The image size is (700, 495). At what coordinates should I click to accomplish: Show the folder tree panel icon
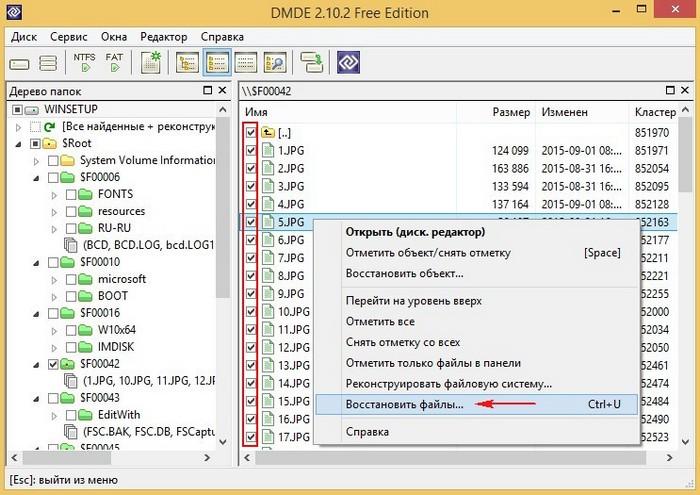pyautogui.click(x=187, y=62)
